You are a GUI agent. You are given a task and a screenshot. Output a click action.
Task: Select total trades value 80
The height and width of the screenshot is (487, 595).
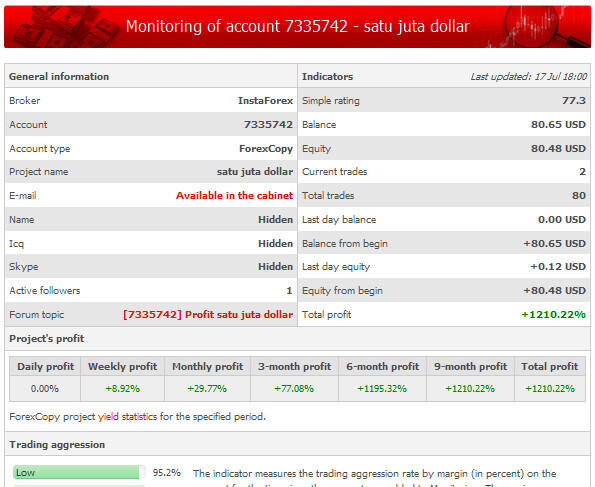pos(579,195)
